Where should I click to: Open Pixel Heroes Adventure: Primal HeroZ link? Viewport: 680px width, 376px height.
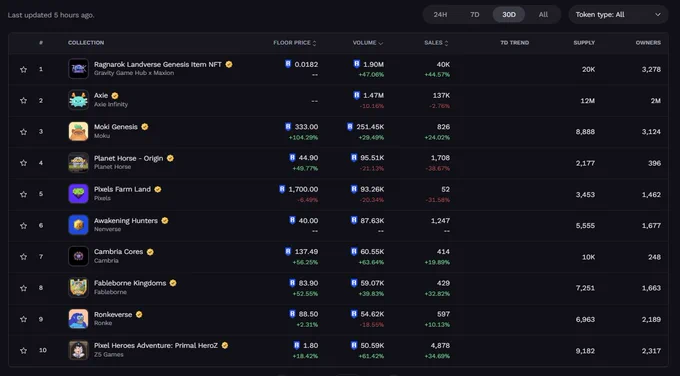[x=156, y=346]
